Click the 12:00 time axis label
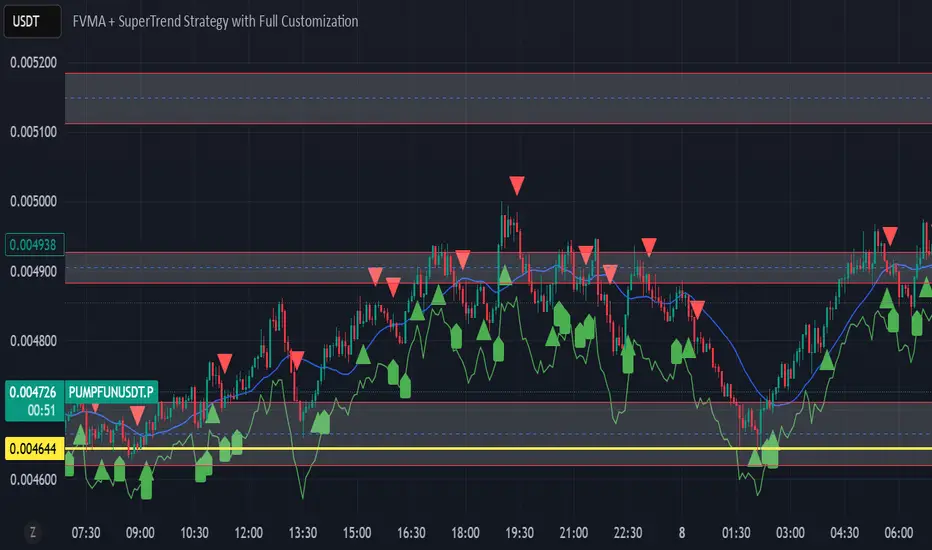The width and height of the screenshot is (932, 550). click(248, 533)
